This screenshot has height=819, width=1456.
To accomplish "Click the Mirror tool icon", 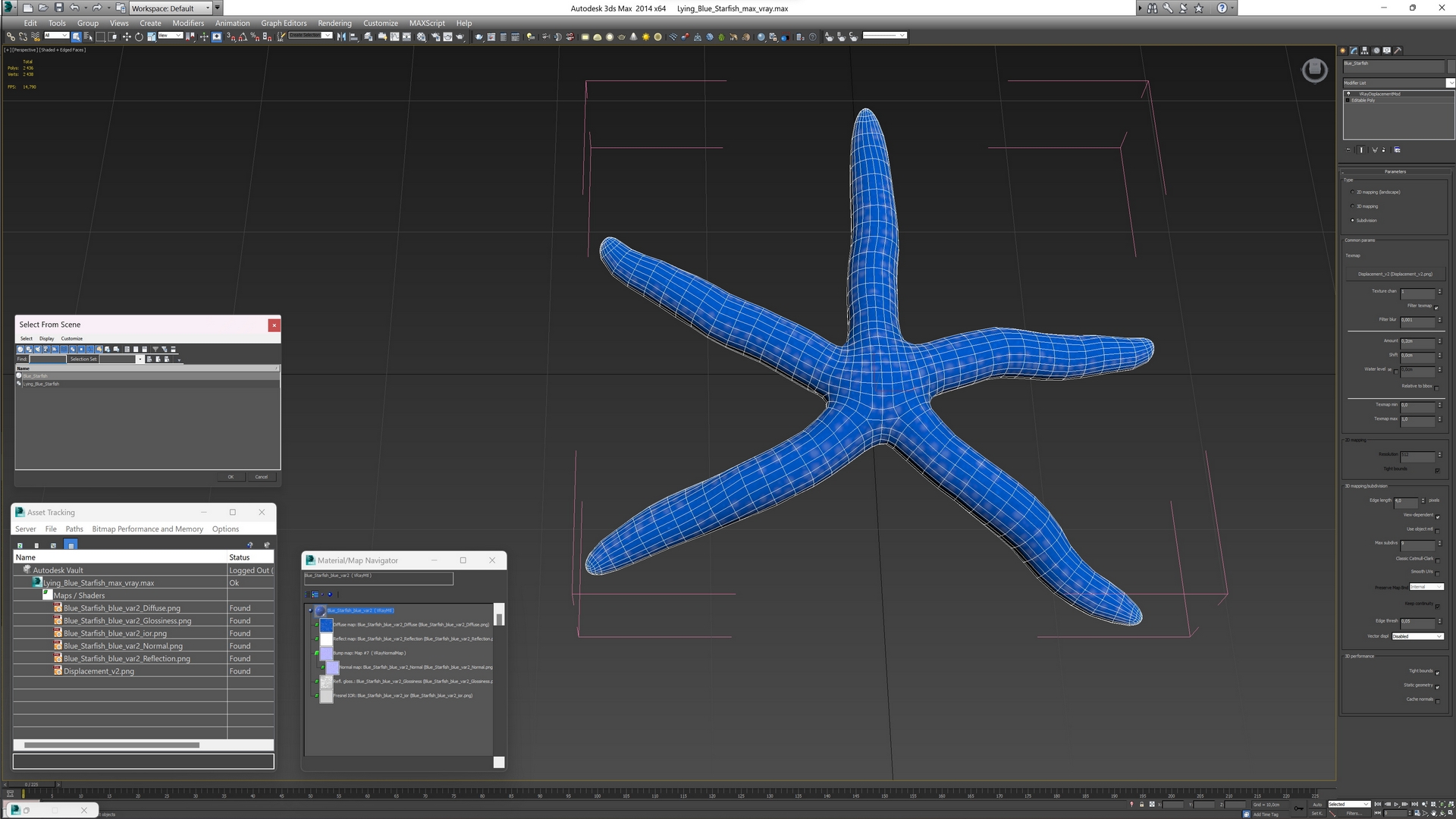I will pos(341,36).
